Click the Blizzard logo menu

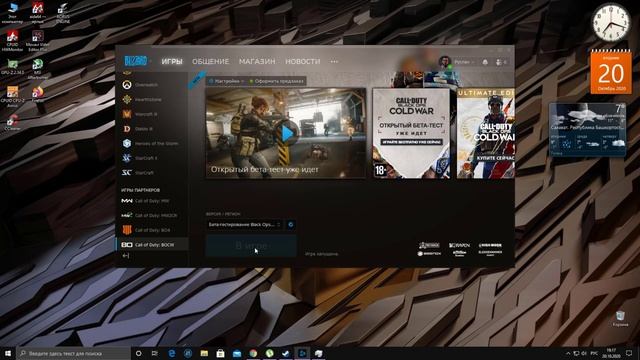[136, 61]
